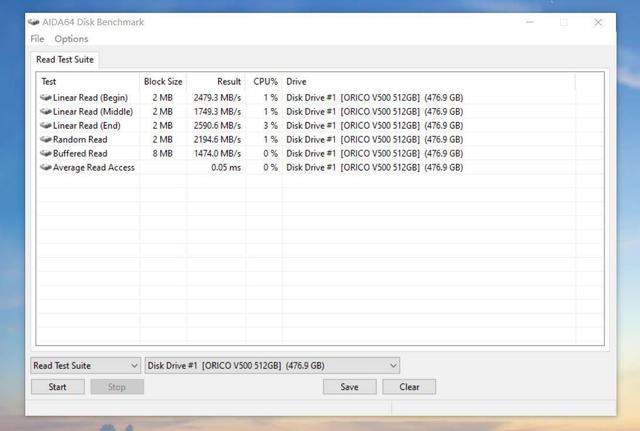The width and height of the screenshot is (640, 431).
Task: Click the 2194.6 MB/s result value
Action: coord(217,140)
